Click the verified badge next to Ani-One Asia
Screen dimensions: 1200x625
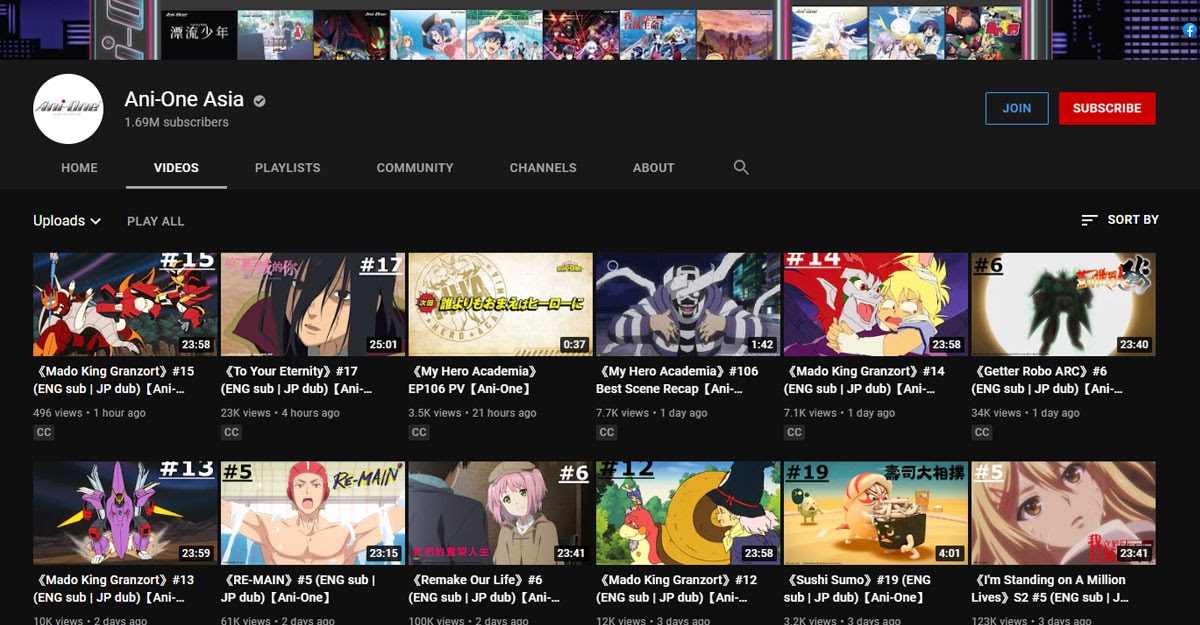click(x=259, y=100)
